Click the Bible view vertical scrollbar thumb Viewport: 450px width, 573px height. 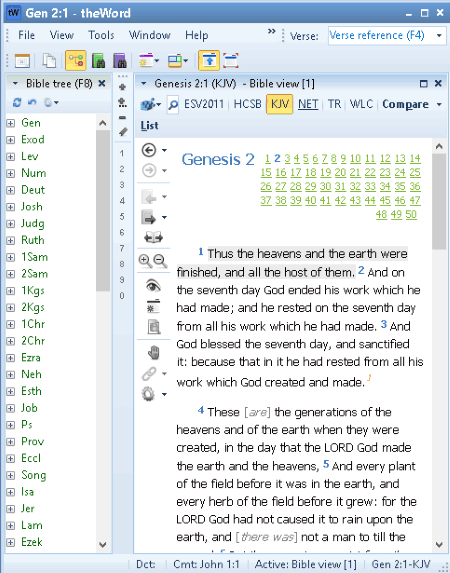tap(439, 201)
